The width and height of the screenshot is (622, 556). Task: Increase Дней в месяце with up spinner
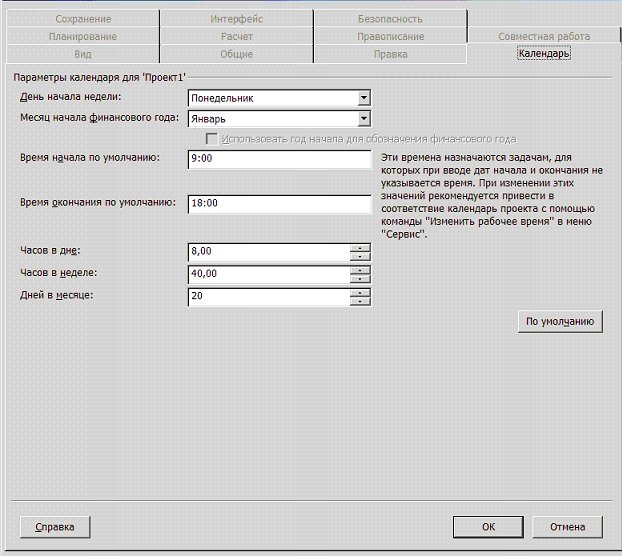tap(360, 293)
